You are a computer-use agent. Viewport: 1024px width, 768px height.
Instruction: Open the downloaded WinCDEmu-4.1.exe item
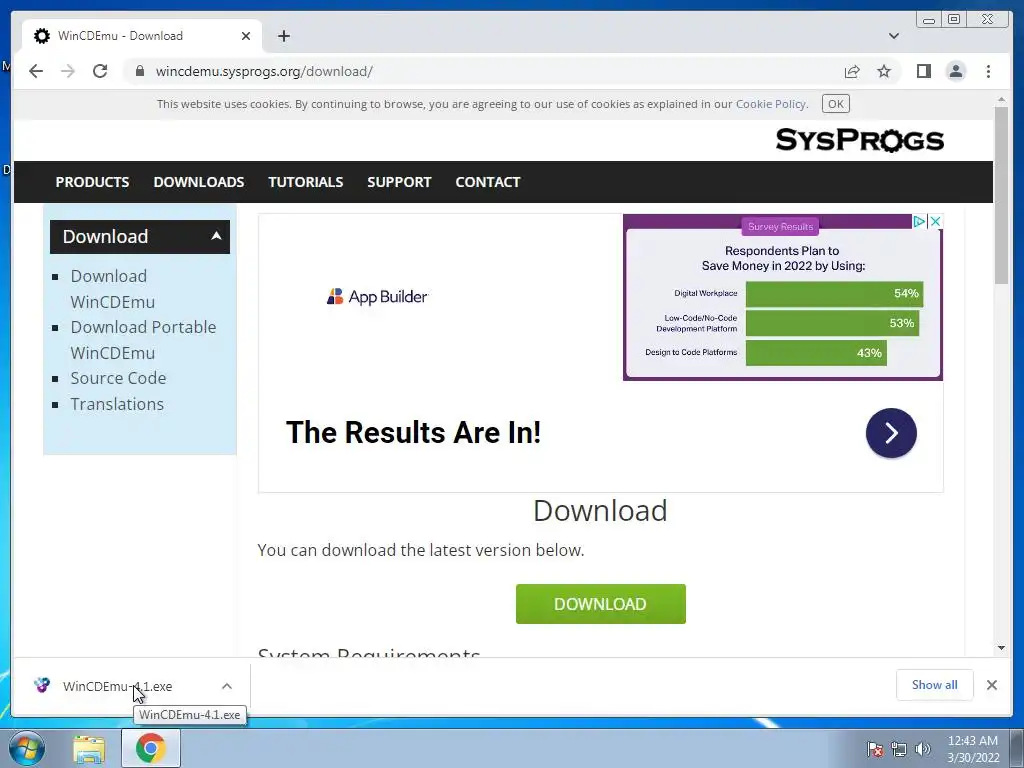coord(118,686)
